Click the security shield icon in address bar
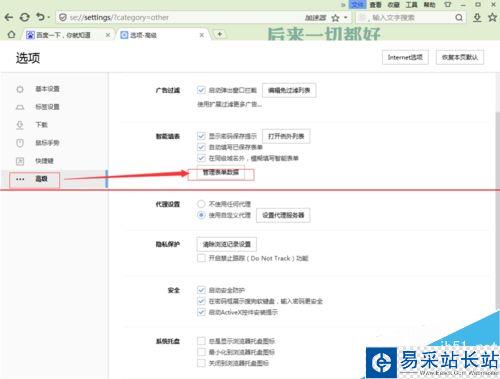The width and height of the screenshot is (500, 379). tap(63, 17)
